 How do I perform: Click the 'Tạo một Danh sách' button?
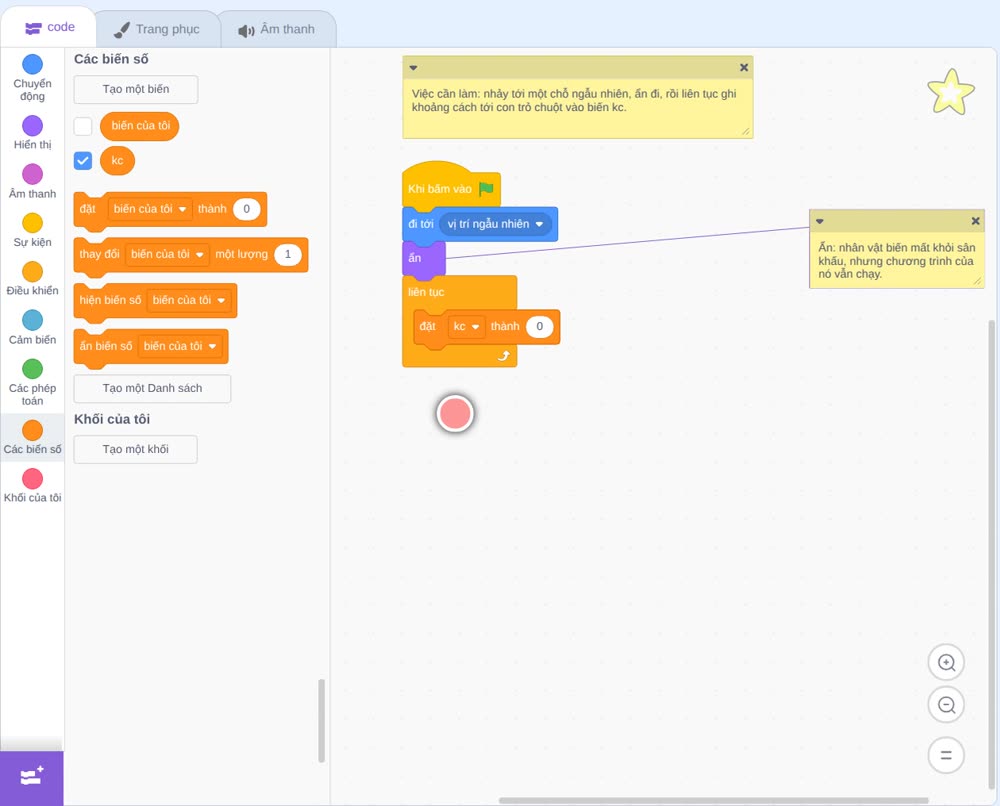(152, 388)
